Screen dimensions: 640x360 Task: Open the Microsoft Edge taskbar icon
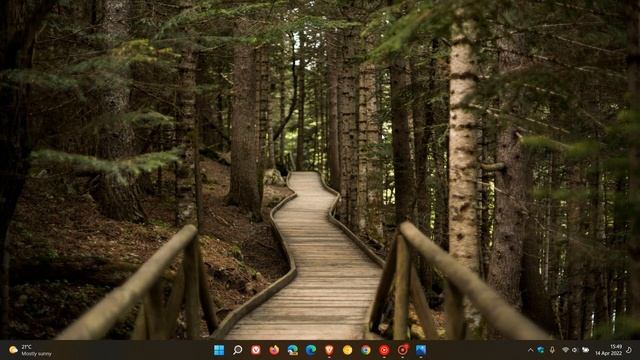tap(311, 350)
